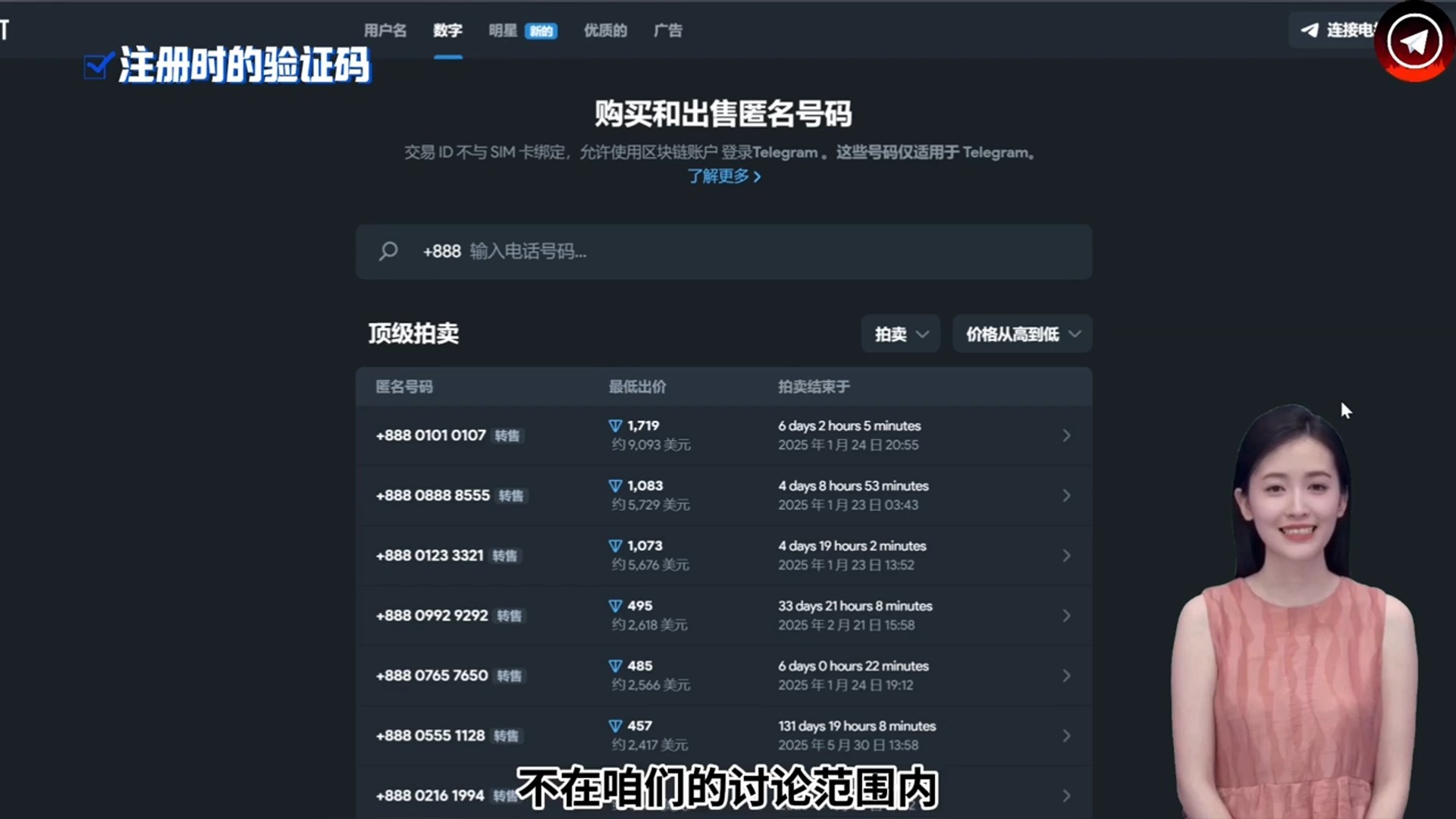Viewport: 1456px width, 819px height.
Task: Click the 约 2,417 美元 price
Action: click(650, 745)
